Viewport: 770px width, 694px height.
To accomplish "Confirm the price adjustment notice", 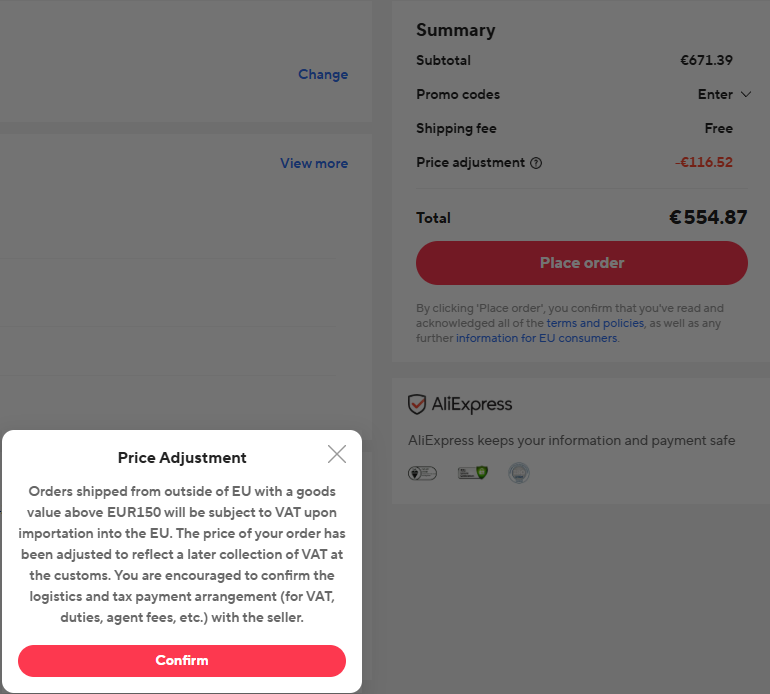I will point(182,660).
